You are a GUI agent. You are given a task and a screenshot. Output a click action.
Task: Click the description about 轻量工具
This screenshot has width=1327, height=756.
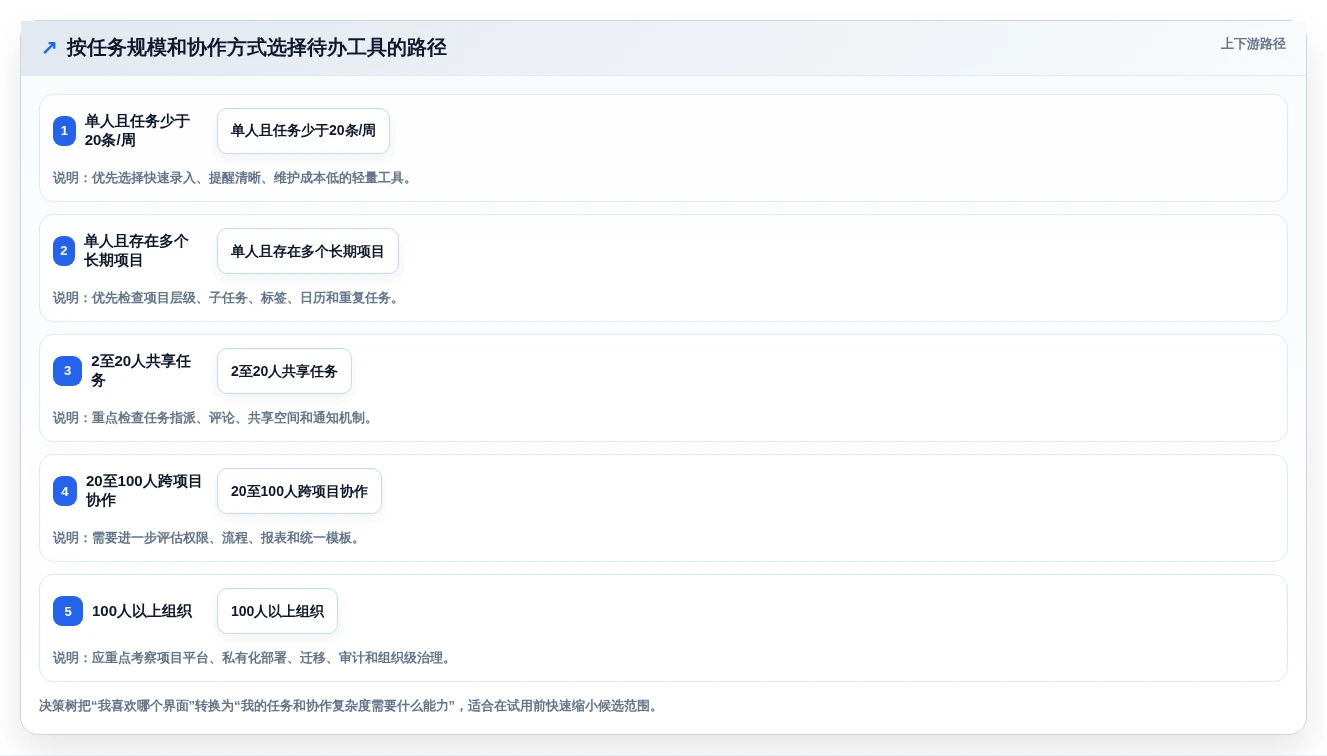(234, 178)
